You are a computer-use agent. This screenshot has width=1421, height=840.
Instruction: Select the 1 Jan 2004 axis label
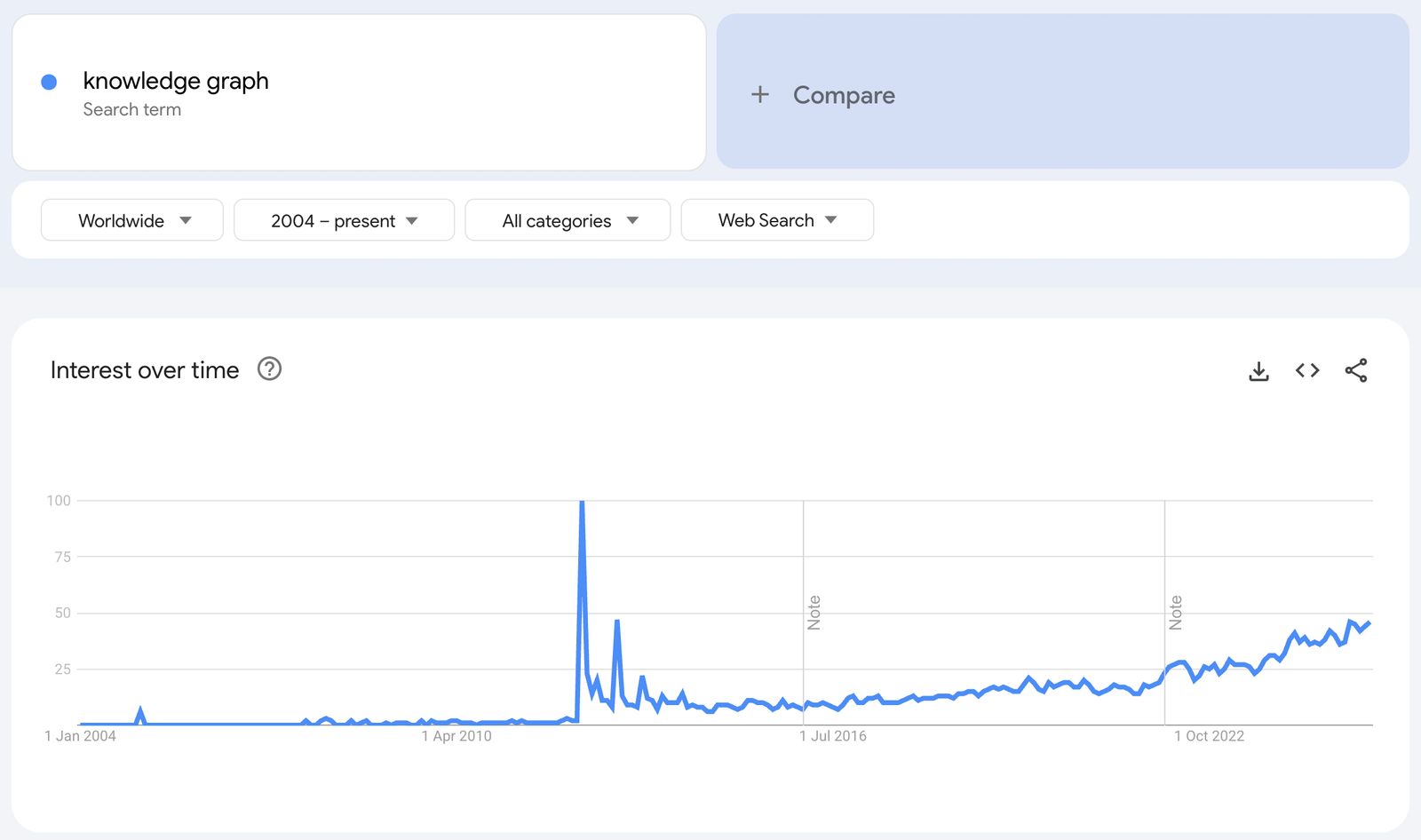[81, 736]
